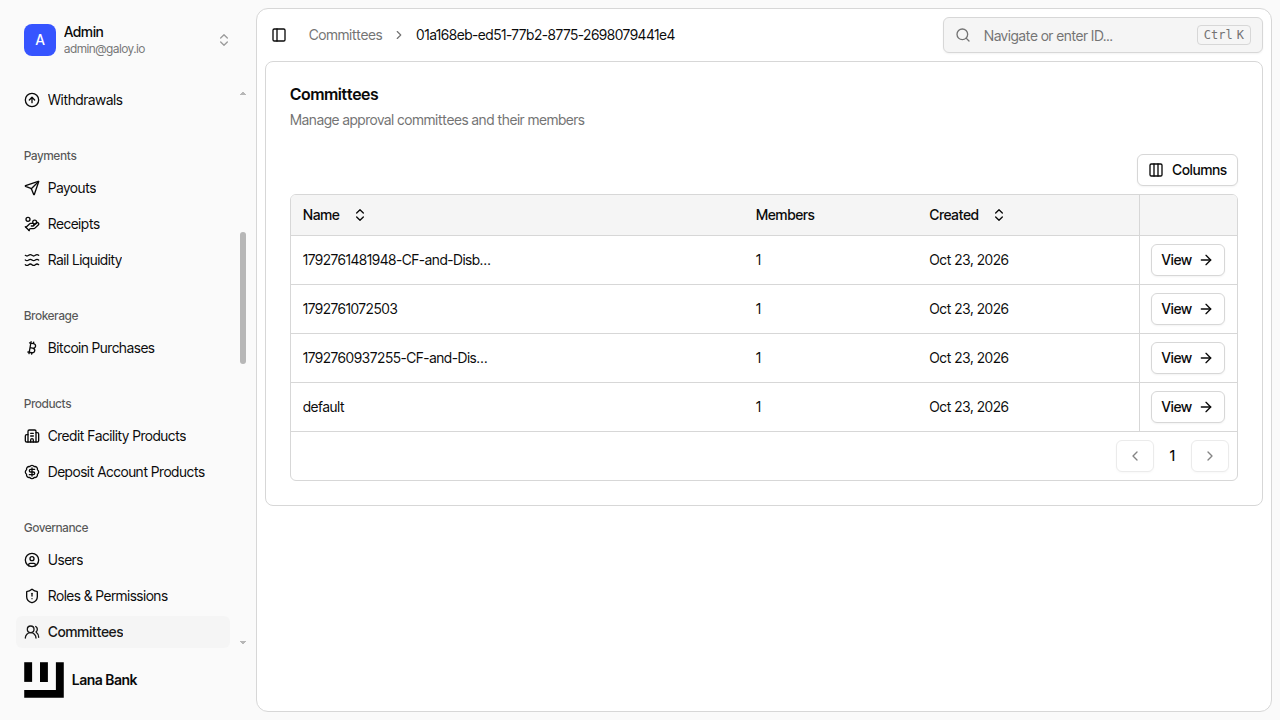This screenshot has height=720, width=1280.
Task: Click the Committees people icon
Action: 32,632
